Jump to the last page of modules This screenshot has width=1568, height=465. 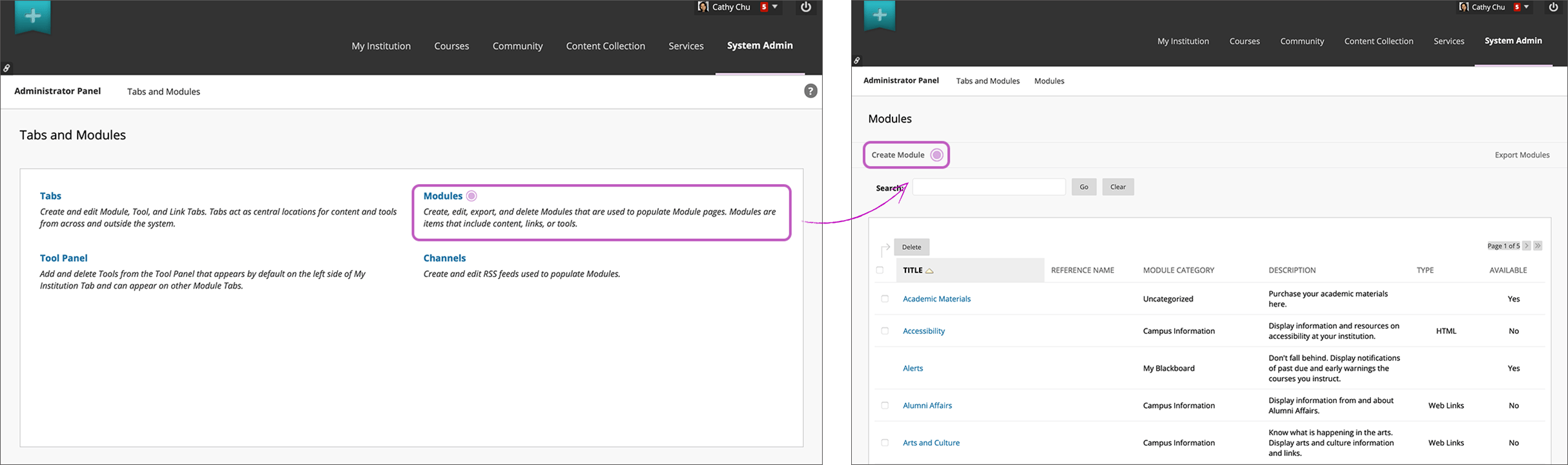(x=1538, y=245)
